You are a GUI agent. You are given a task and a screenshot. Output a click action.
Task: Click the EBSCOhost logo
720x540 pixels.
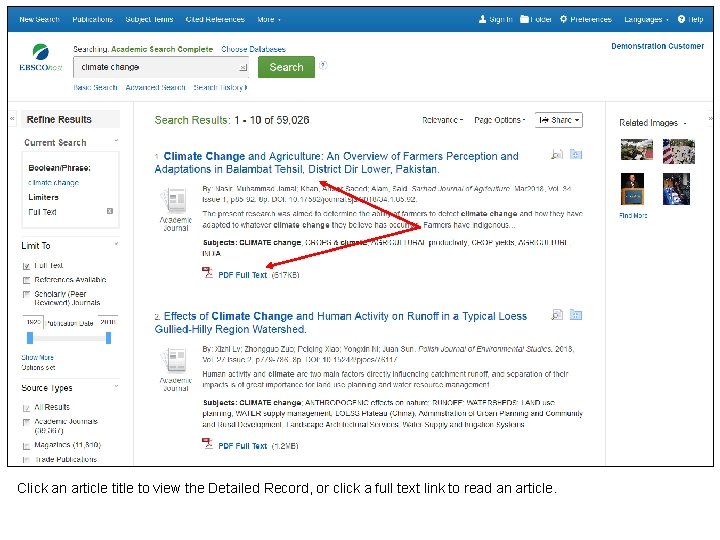(x=40, y=57)
